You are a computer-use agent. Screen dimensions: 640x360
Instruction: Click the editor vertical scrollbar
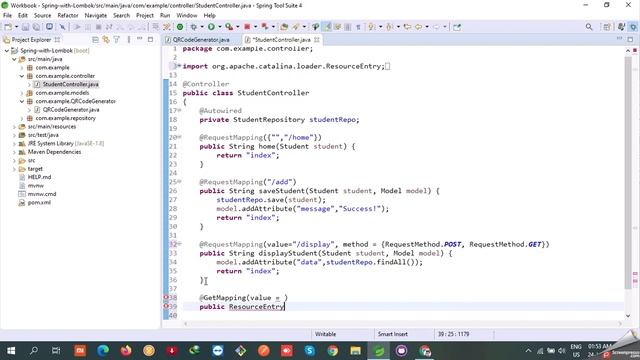coord(628,172)
